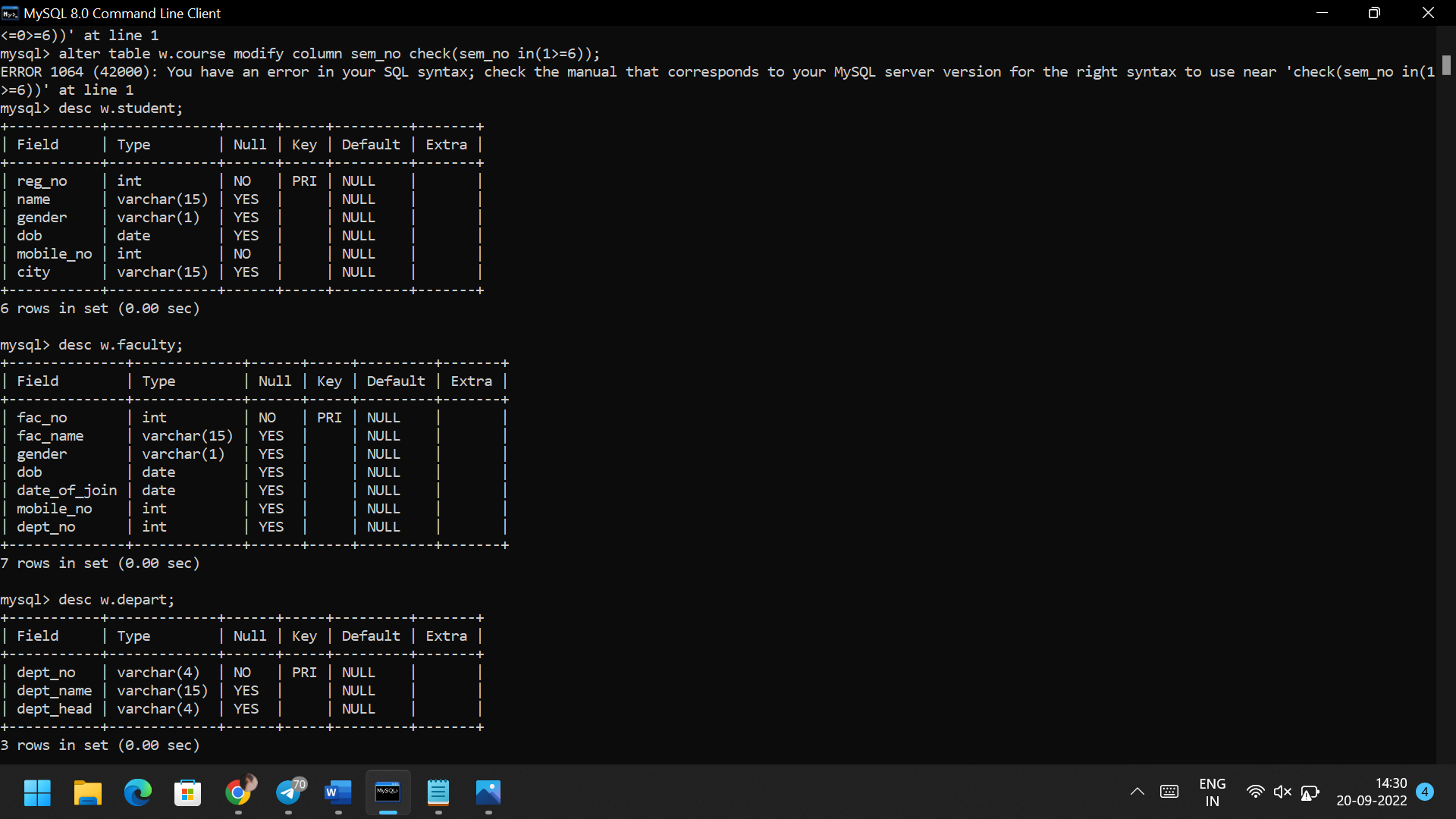Image resolution: width=1456 pixels, height=819 pixels.
Task: Open the ENG IN language selector
Action: 1212,792
